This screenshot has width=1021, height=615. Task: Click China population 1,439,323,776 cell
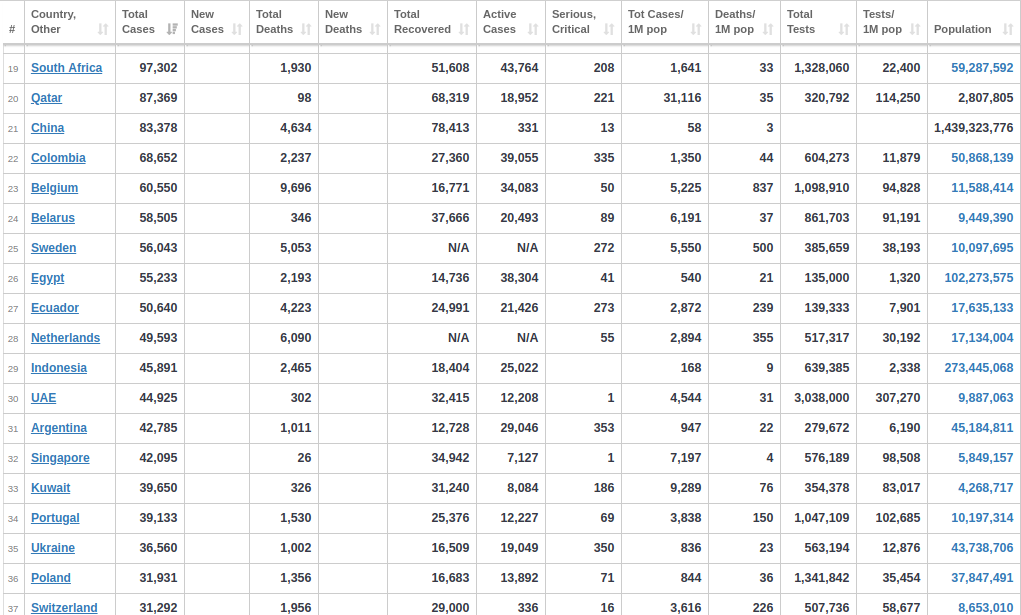tap(973, 128)
